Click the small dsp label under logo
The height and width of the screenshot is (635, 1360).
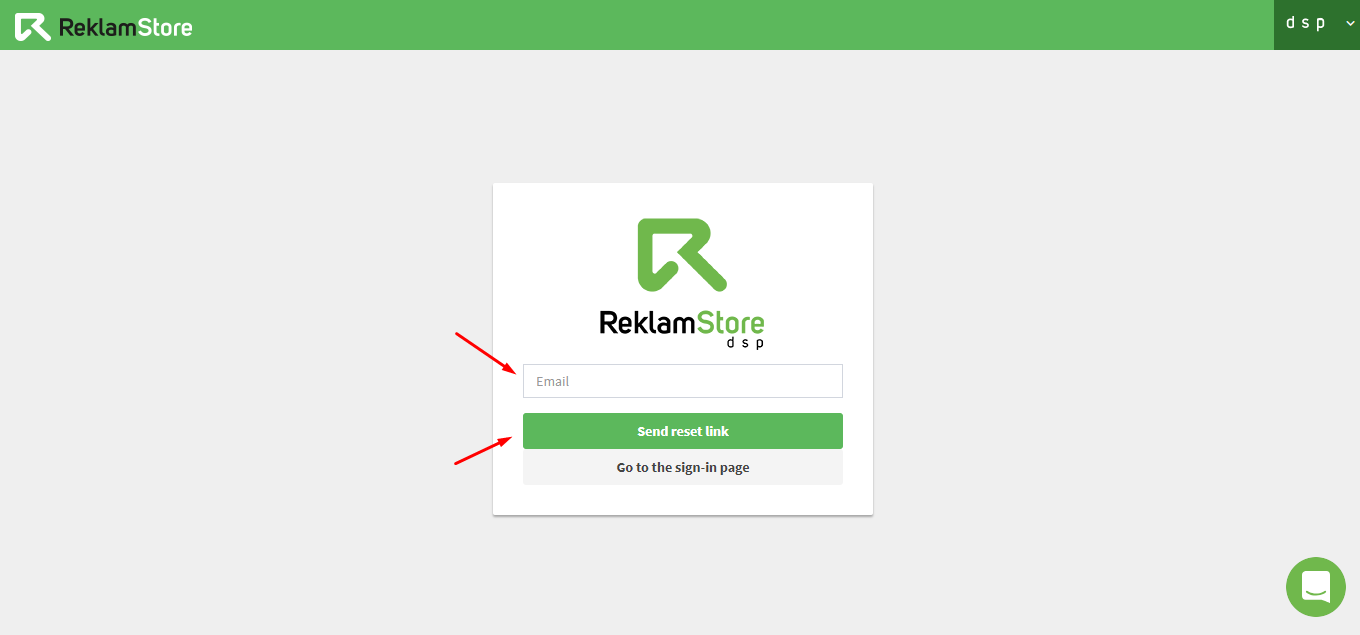tap(745, 343)
